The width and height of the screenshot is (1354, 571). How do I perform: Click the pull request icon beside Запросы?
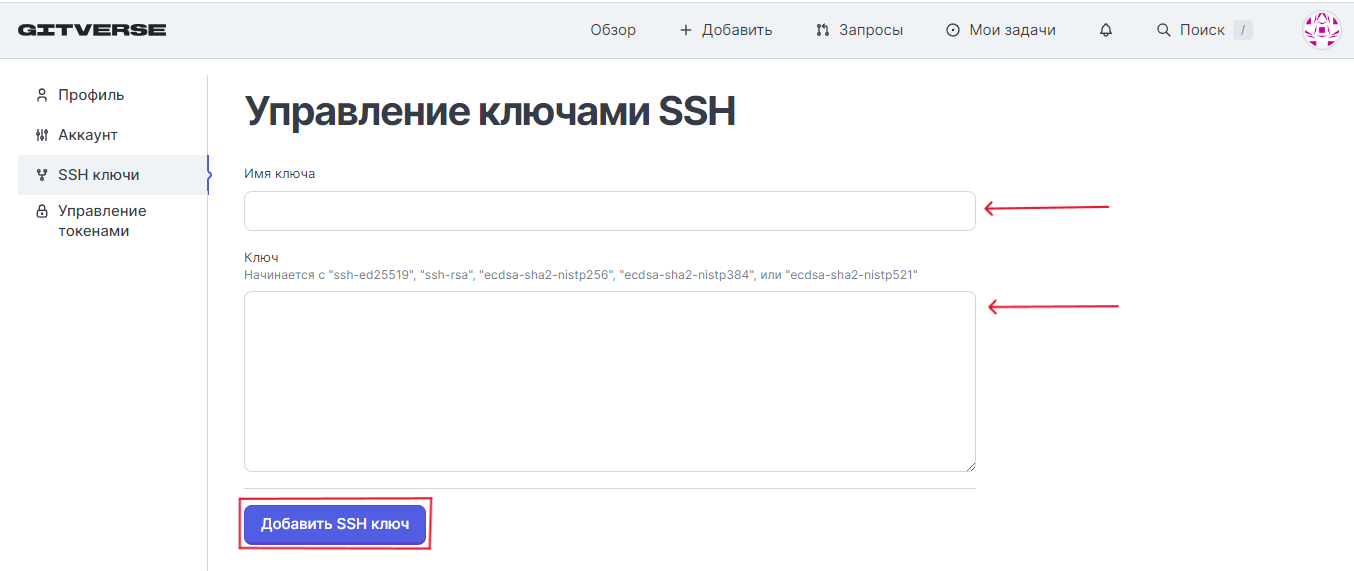(823, 30)
